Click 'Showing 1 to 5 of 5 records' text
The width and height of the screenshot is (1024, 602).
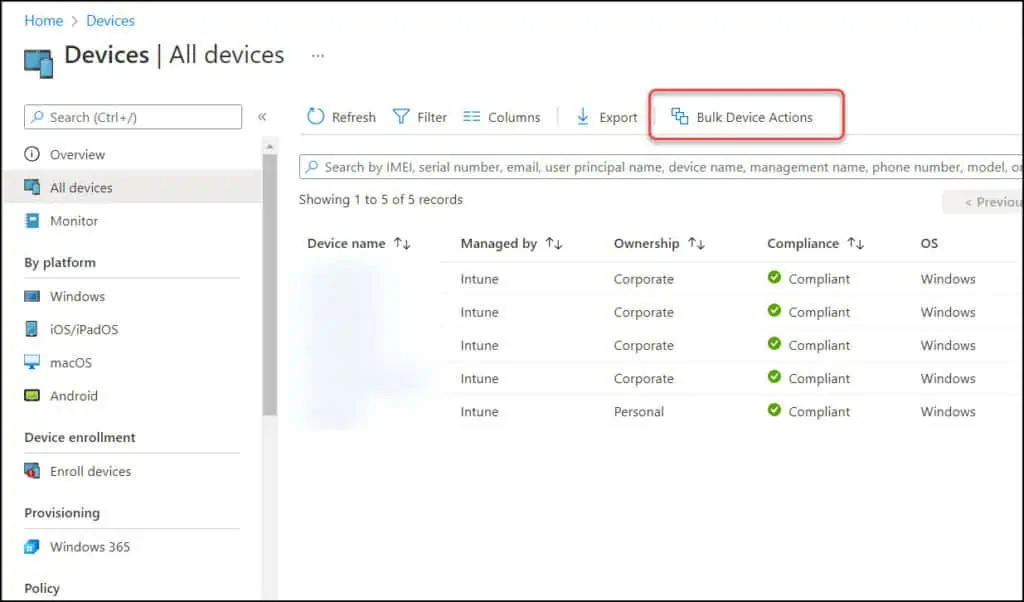381,200
